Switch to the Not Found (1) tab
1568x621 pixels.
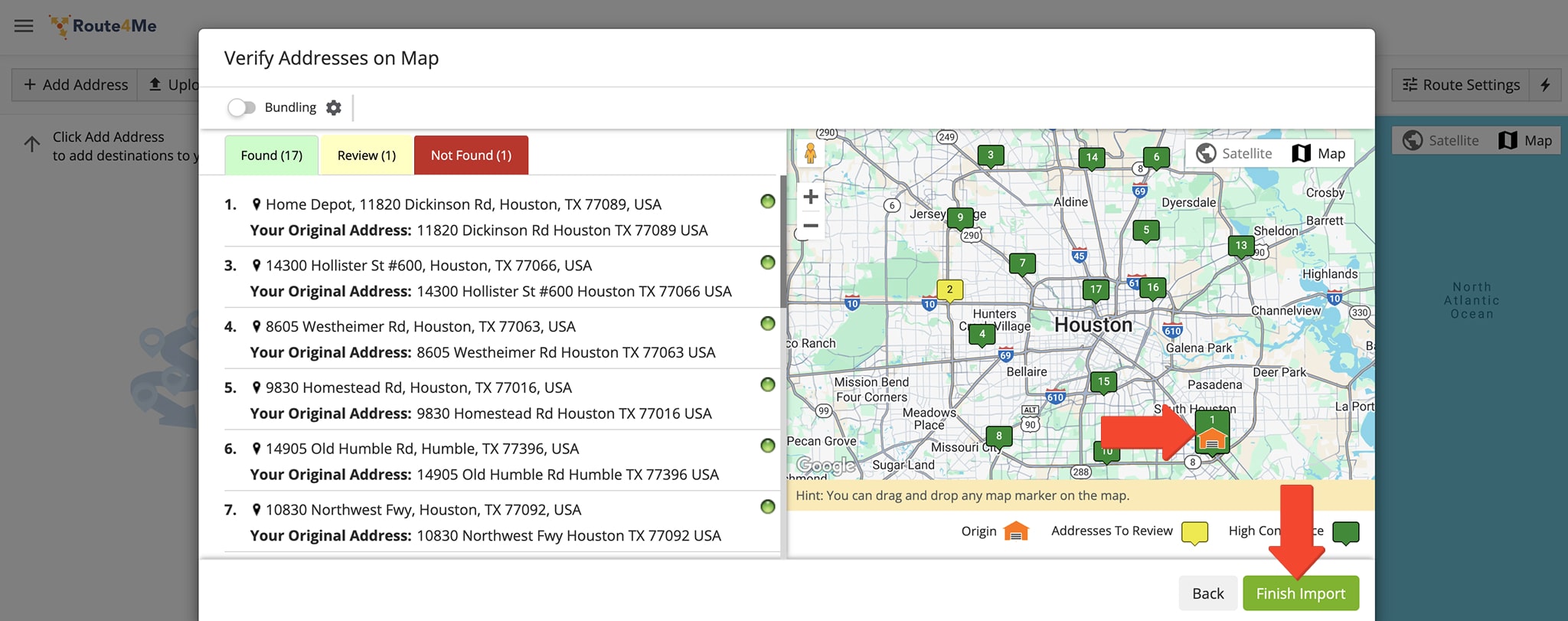click(x=471, y=155)
